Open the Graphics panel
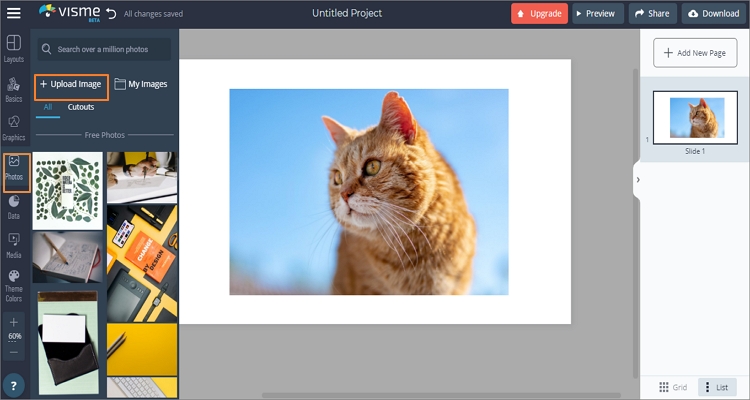Screen dimensions: 750x400 coord(14,128)
